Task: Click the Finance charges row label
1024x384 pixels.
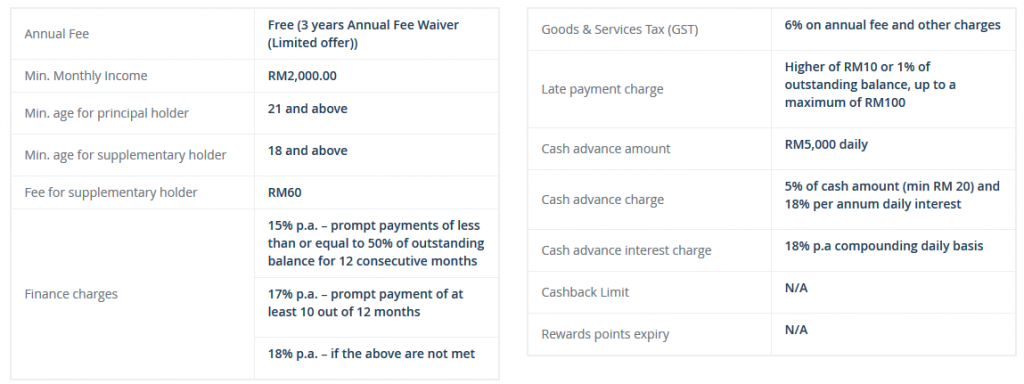Action: pyautogui.click(x=71, y=294)
